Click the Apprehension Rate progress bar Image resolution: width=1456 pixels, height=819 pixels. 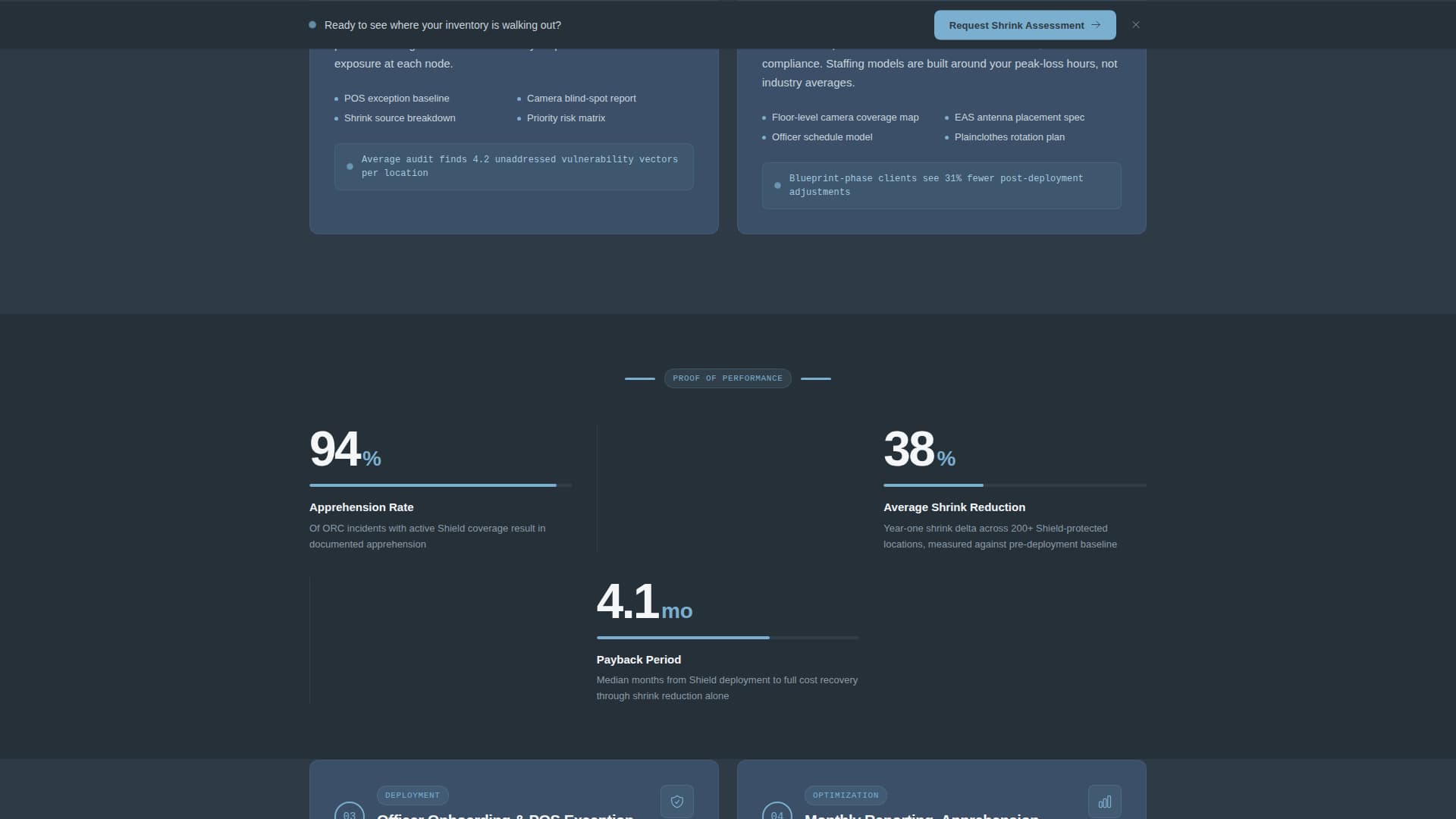[x=440, y=485]
